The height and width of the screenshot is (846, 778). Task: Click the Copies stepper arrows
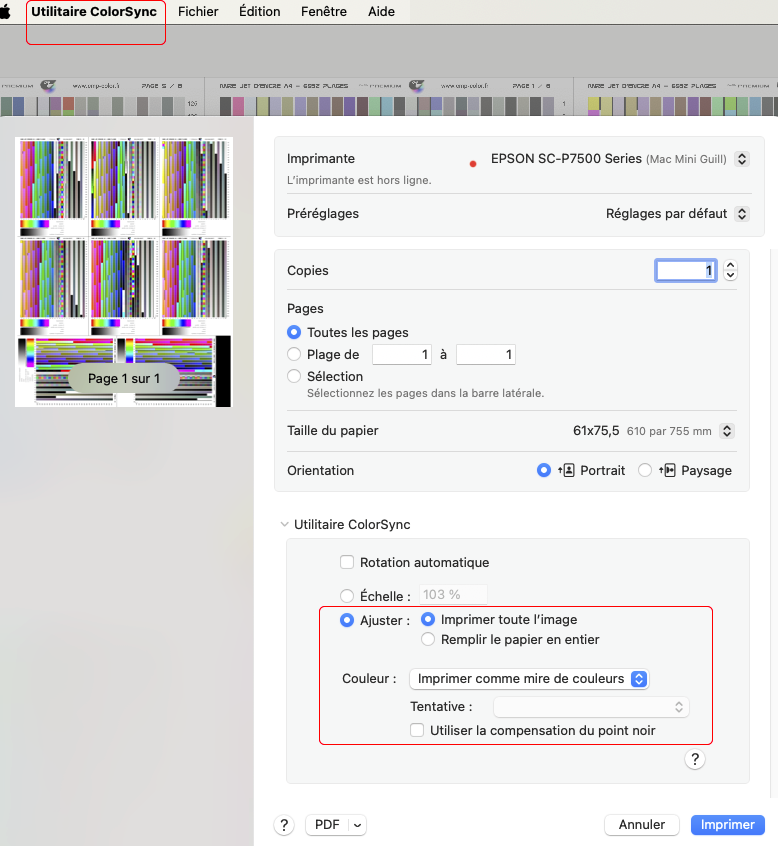click(x=731, y=271)
